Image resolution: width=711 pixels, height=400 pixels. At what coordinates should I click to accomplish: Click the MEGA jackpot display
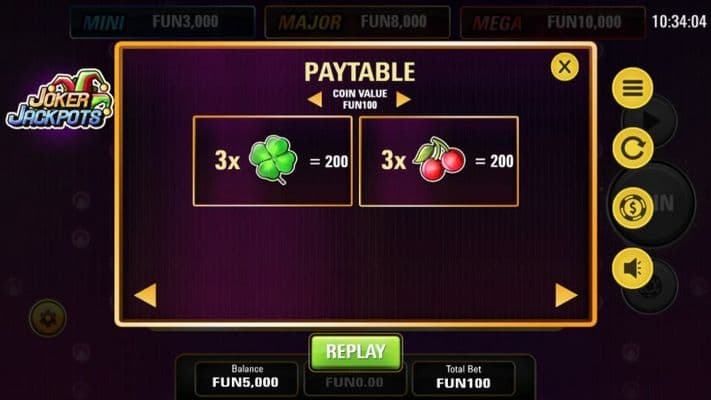tap(553, 22)
